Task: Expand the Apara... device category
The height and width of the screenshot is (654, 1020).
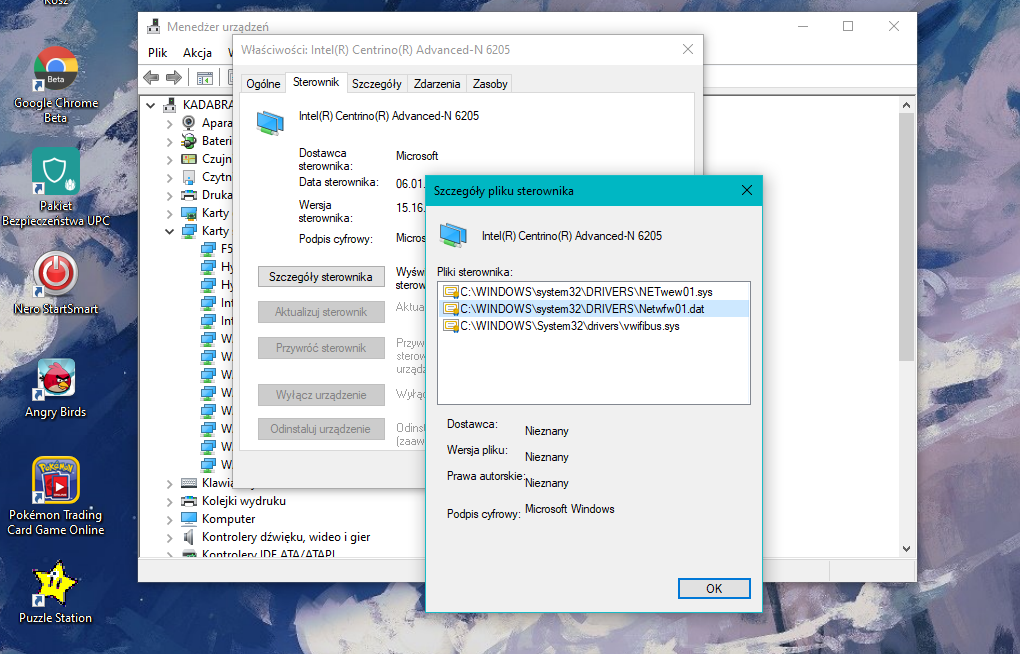Action: coord(169,123)
